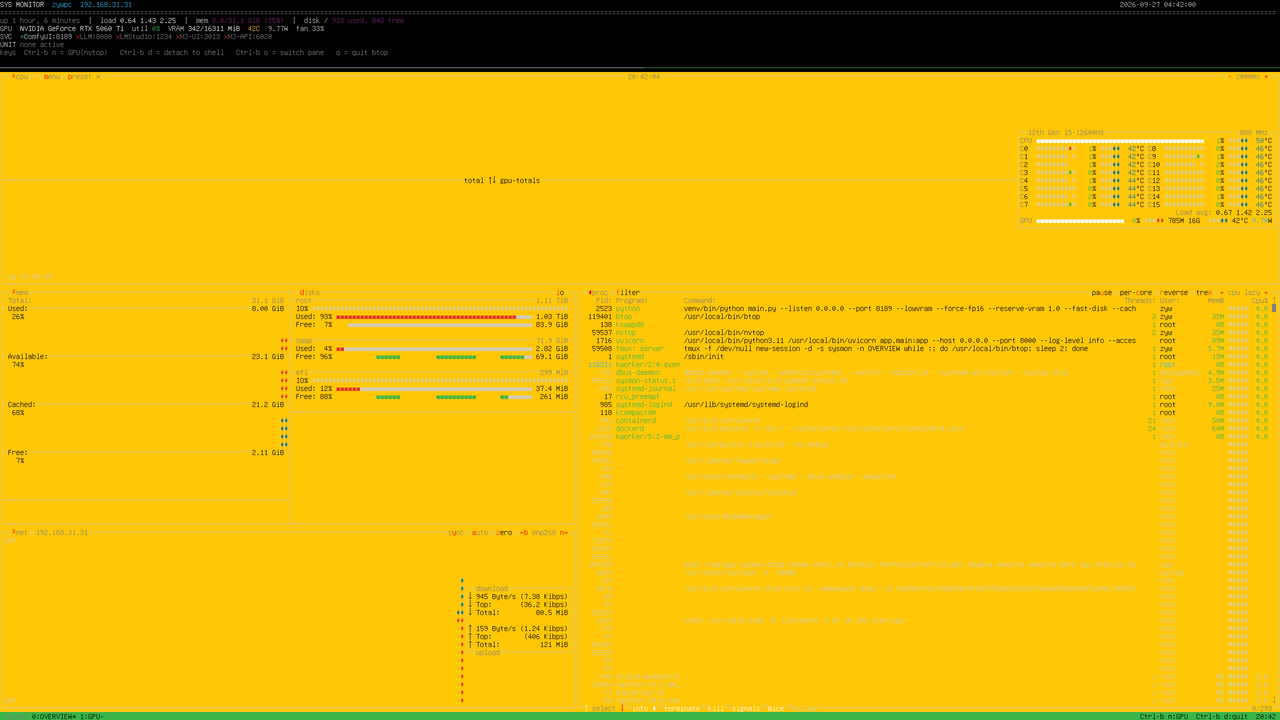Image resolution: width=1280 pixels, height=720 pixels.
Task: Click the total / gpu-totals graph selector
Action: [502, 181]
